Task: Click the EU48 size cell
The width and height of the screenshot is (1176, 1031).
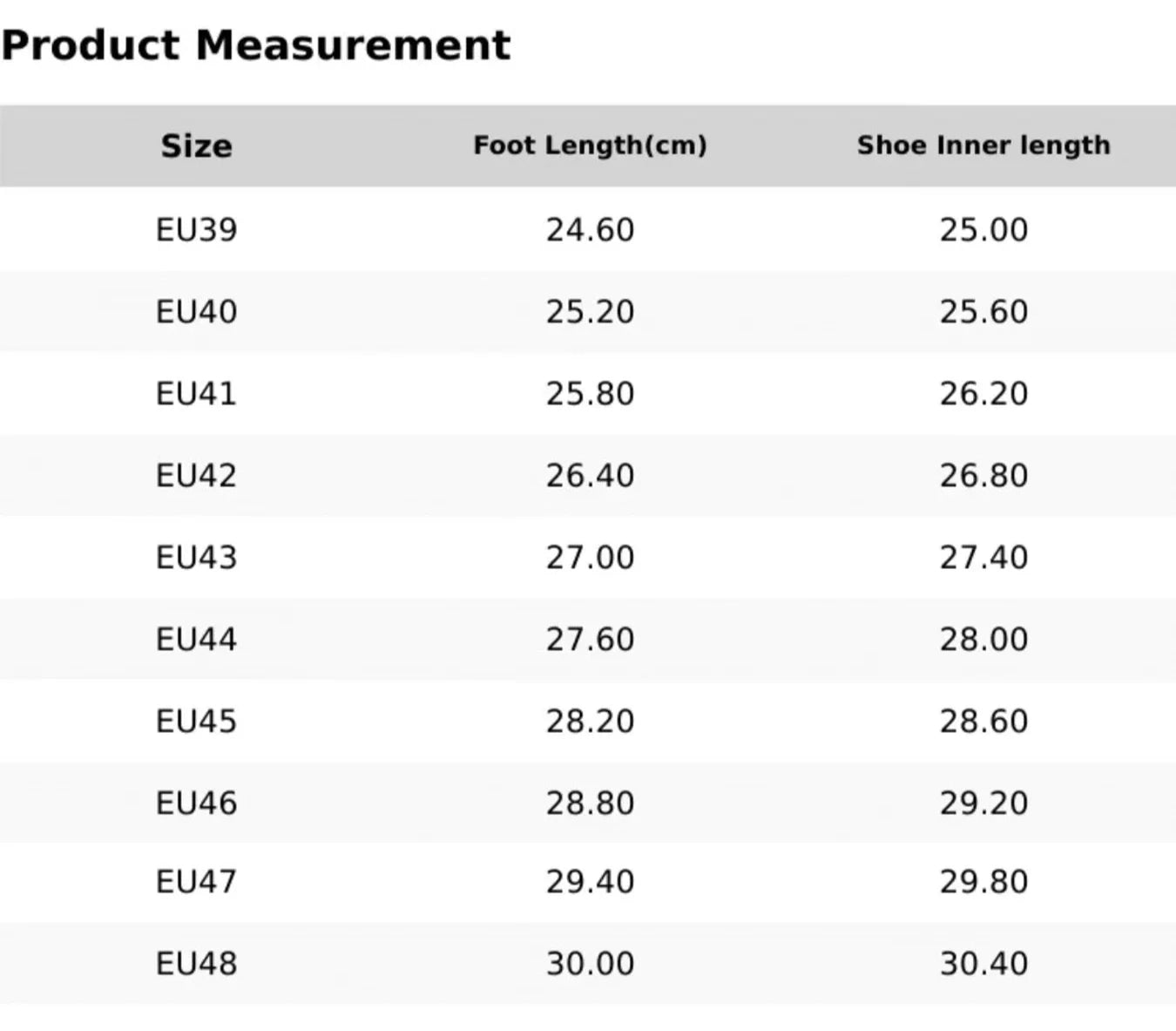Action: pos(196,963)
